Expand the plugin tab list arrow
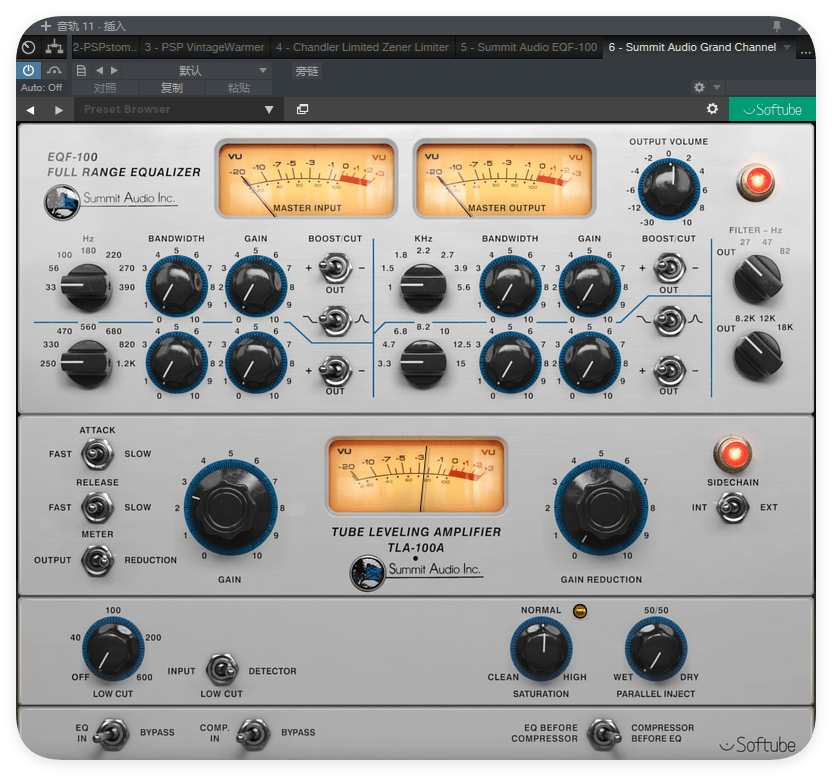 point(787,47)
